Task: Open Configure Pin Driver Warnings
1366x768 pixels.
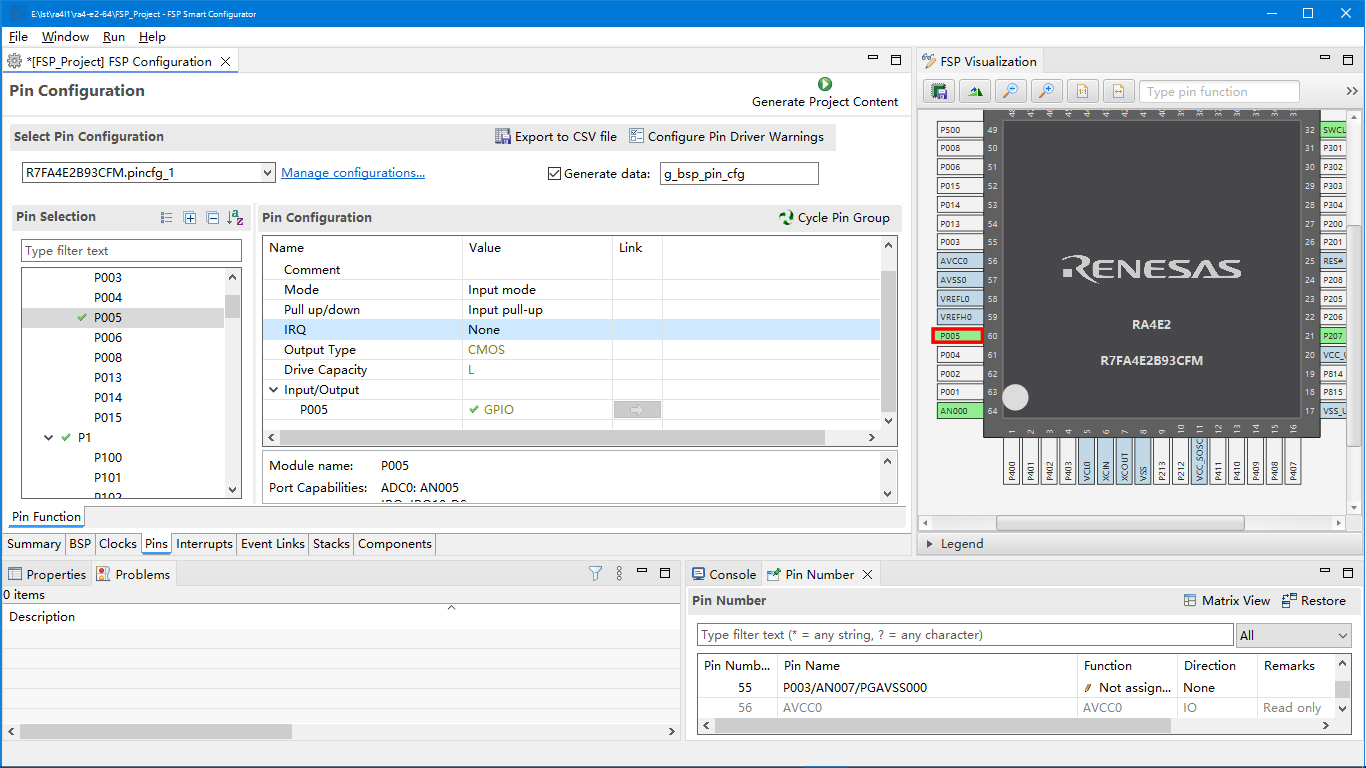Action: point(726,137)
